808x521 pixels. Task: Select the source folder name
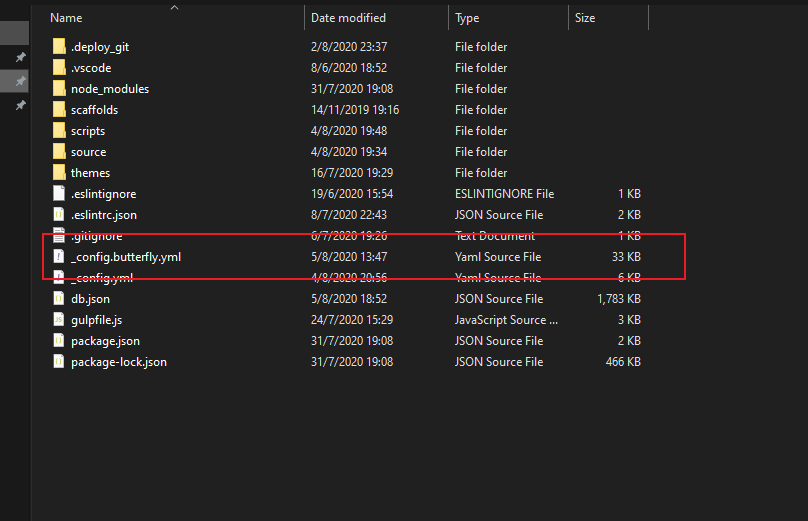click(88, 152)
